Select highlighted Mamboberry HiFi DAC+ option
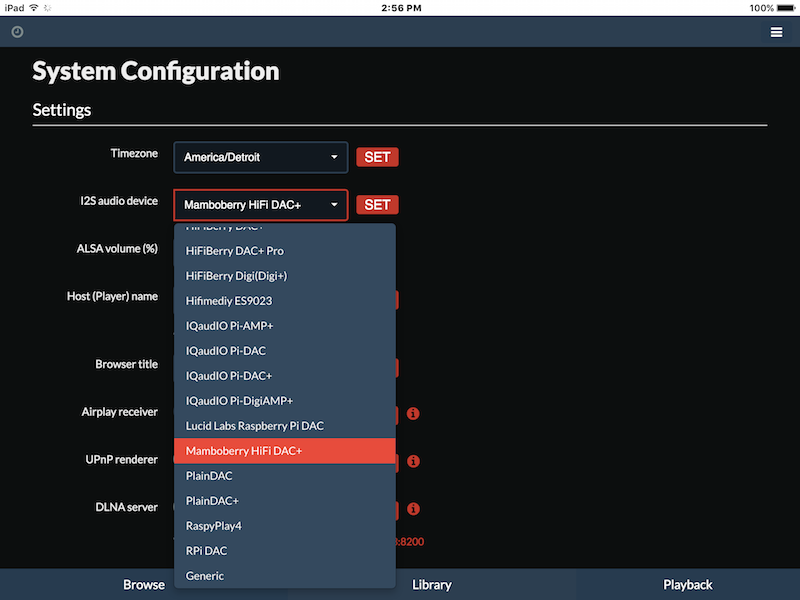800x600 pixels. pos(285,451)
